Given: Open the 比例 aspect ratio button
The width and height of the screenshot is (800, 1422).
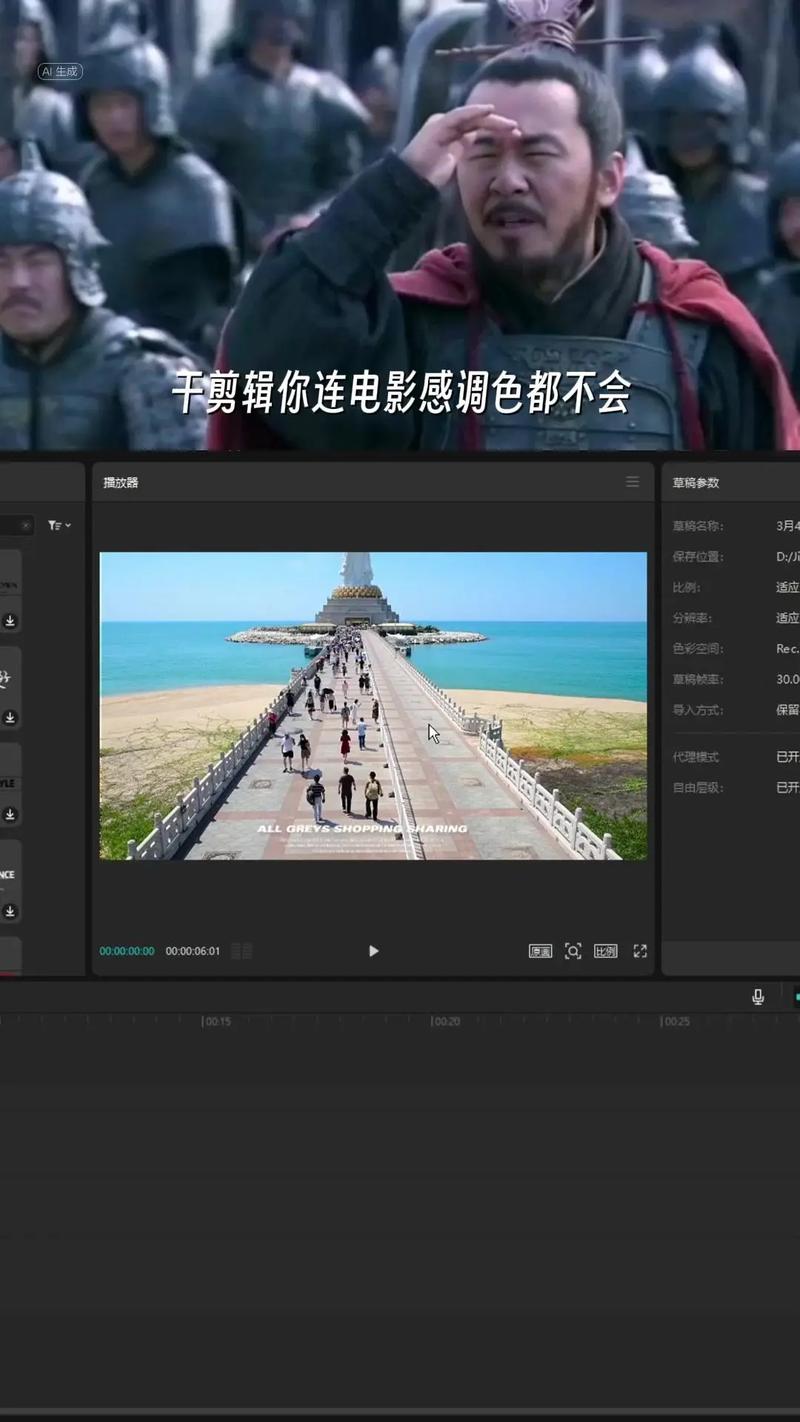Looking at the screenshot, I should (605, 951).
